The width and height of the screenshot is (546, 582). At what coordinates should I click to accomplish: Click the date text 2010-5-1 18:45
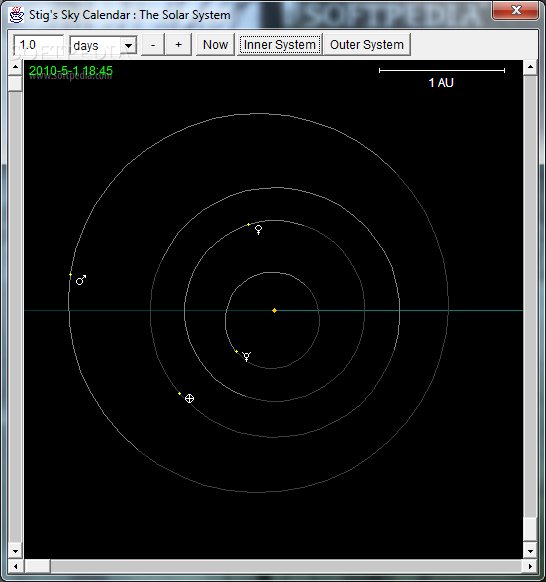[x=71, y=71]
